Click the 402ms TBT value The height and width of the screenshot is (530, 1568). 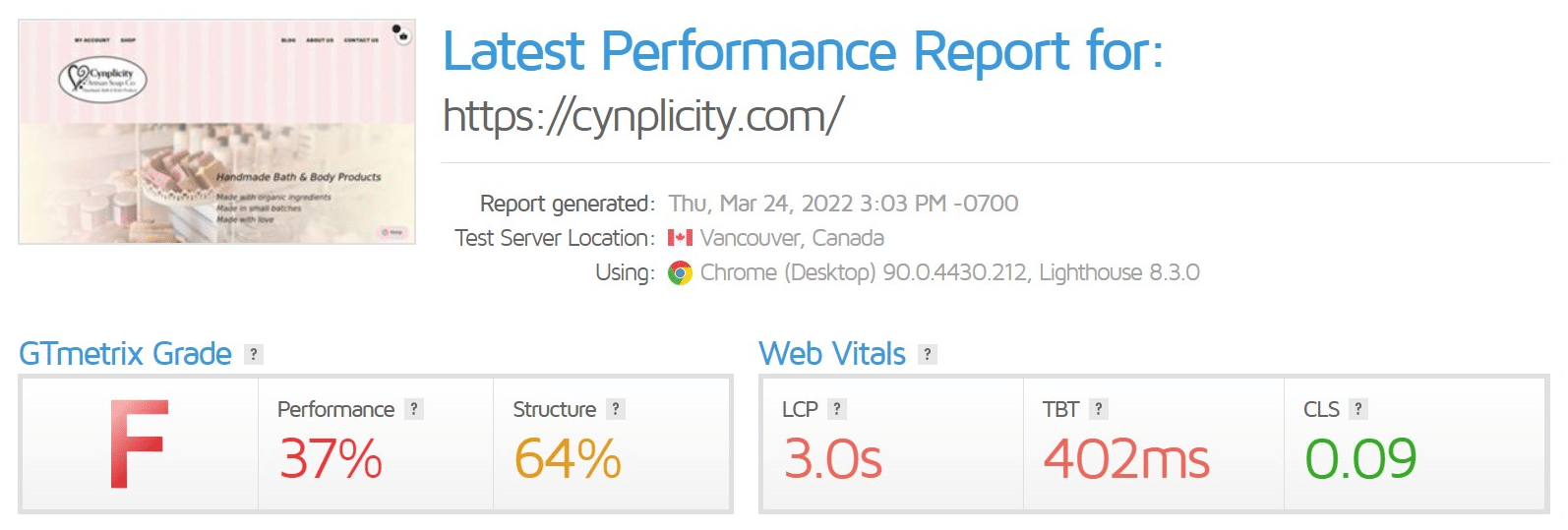(1126, 459)
